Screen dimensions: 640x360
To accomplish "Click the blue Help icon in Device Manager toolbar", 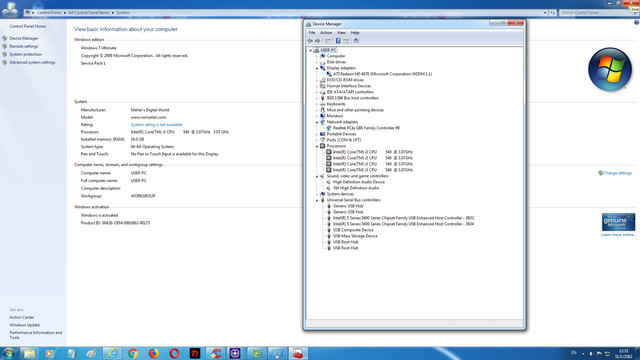I will pos(338,41).
